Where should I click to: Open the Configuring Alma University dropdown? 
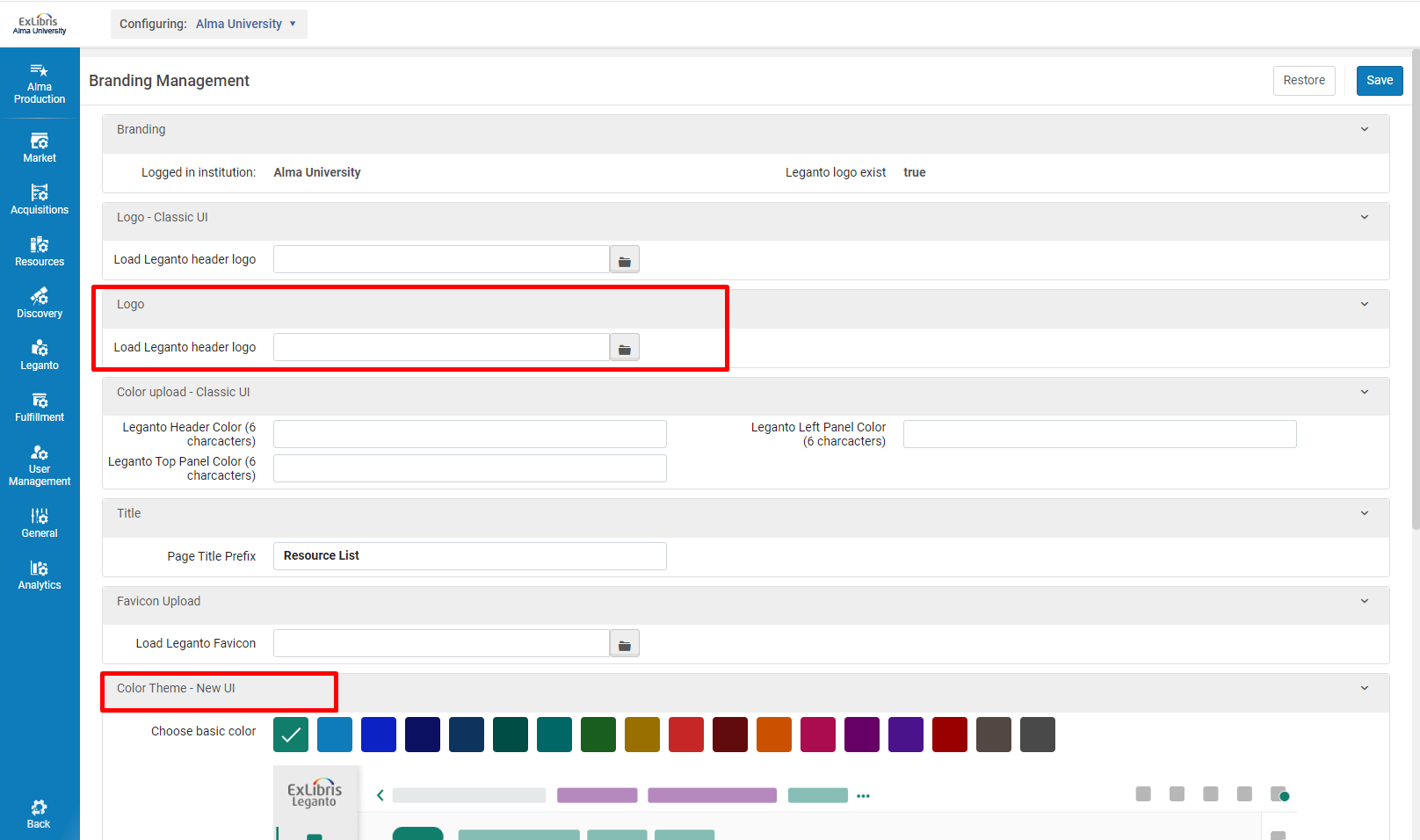(x=209, y=24)
